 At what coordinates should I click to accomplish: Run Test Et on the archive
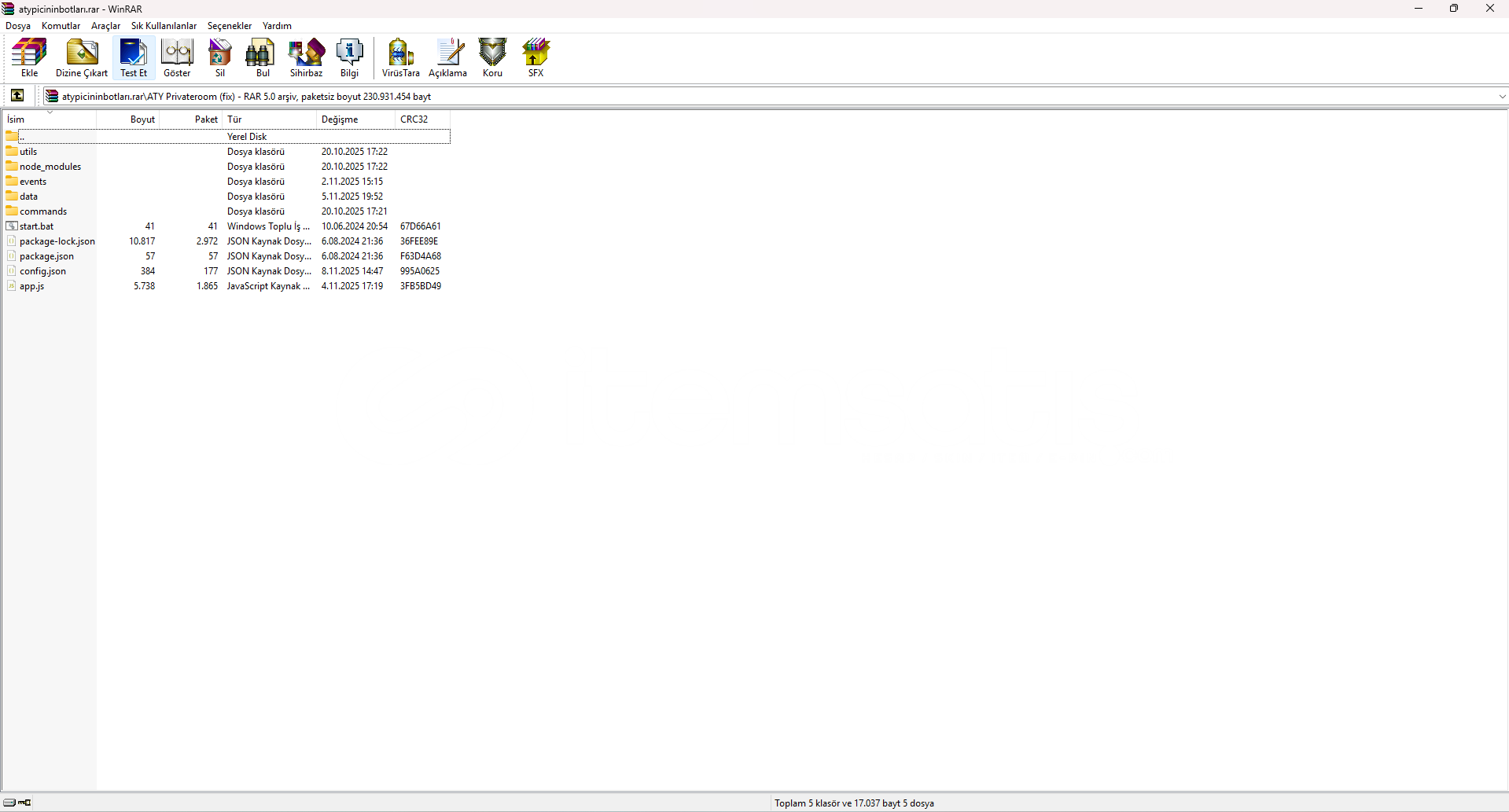click(x=134, y=57)
